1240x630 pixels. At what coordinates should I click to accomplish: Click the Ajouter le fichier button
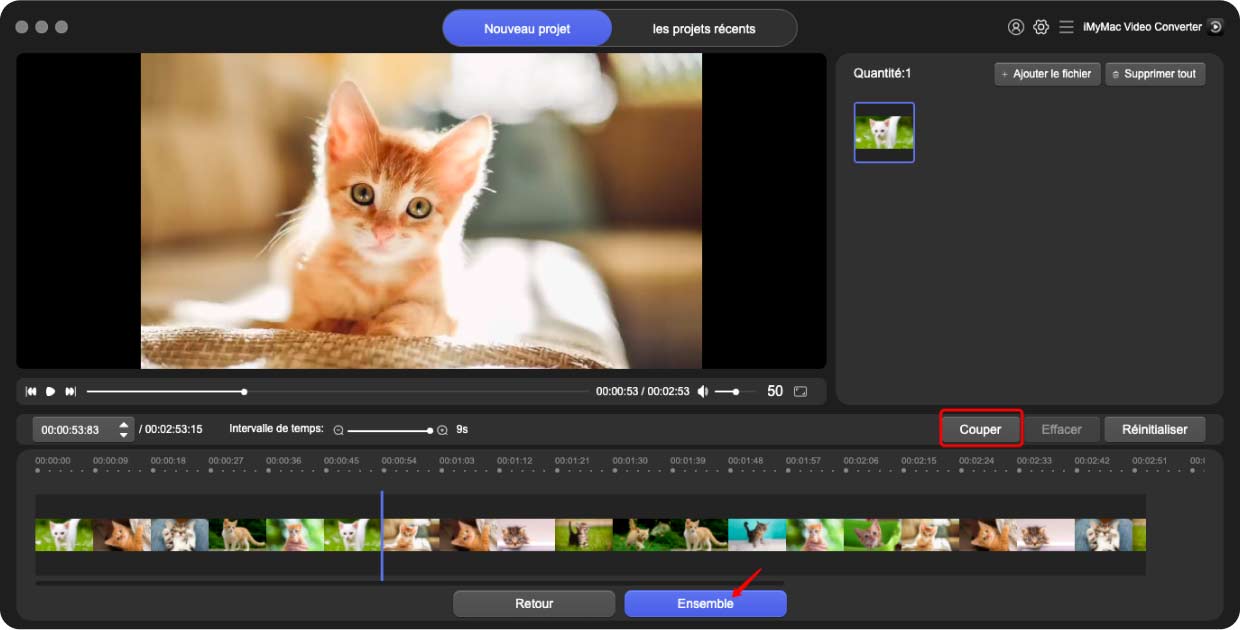click(x=1047, y=74)
